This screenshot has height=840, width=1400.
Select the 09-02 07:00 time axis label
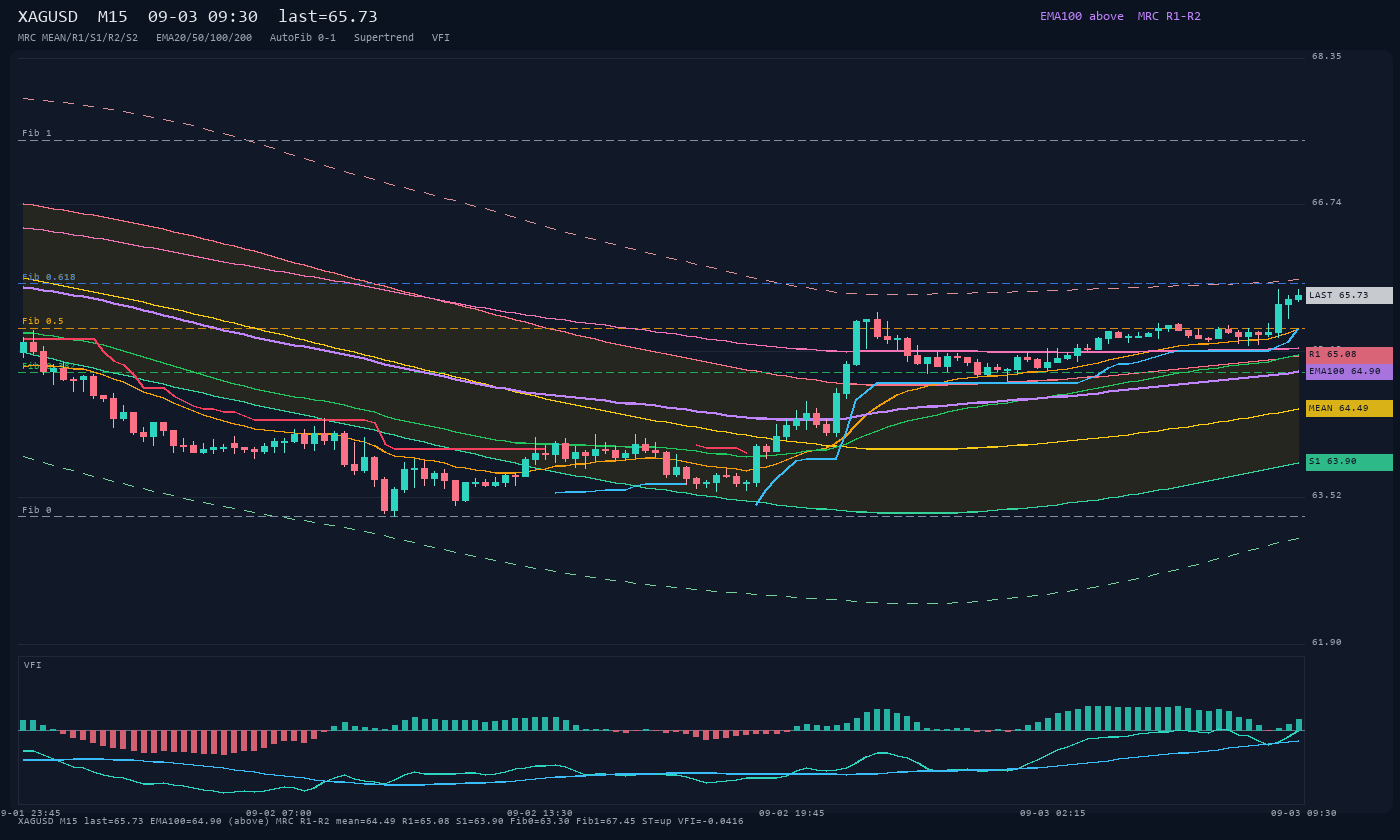[x=279, y=813]
